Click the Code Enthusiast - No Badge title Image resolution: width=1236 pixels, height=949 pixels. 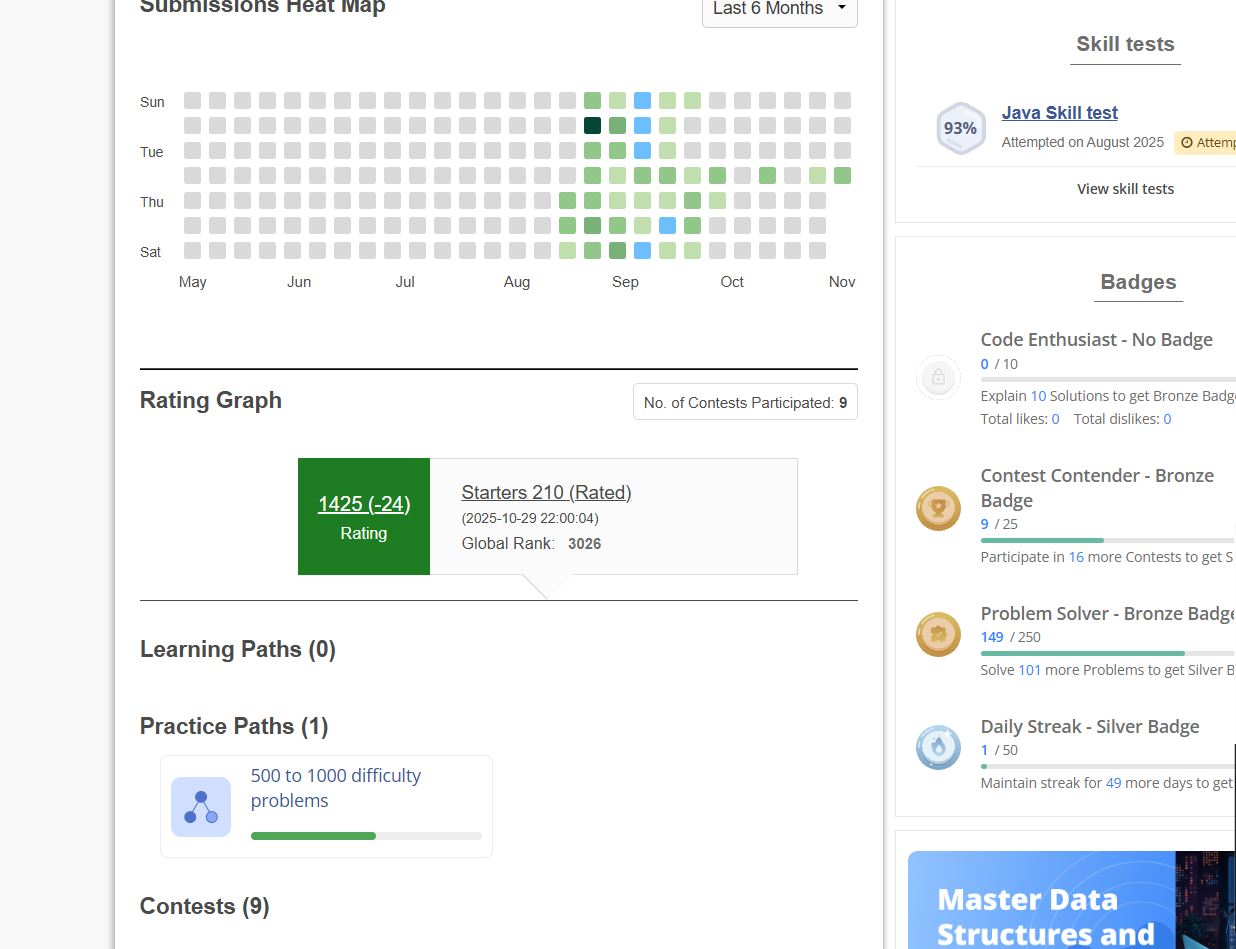click(x=1097, y=340)
